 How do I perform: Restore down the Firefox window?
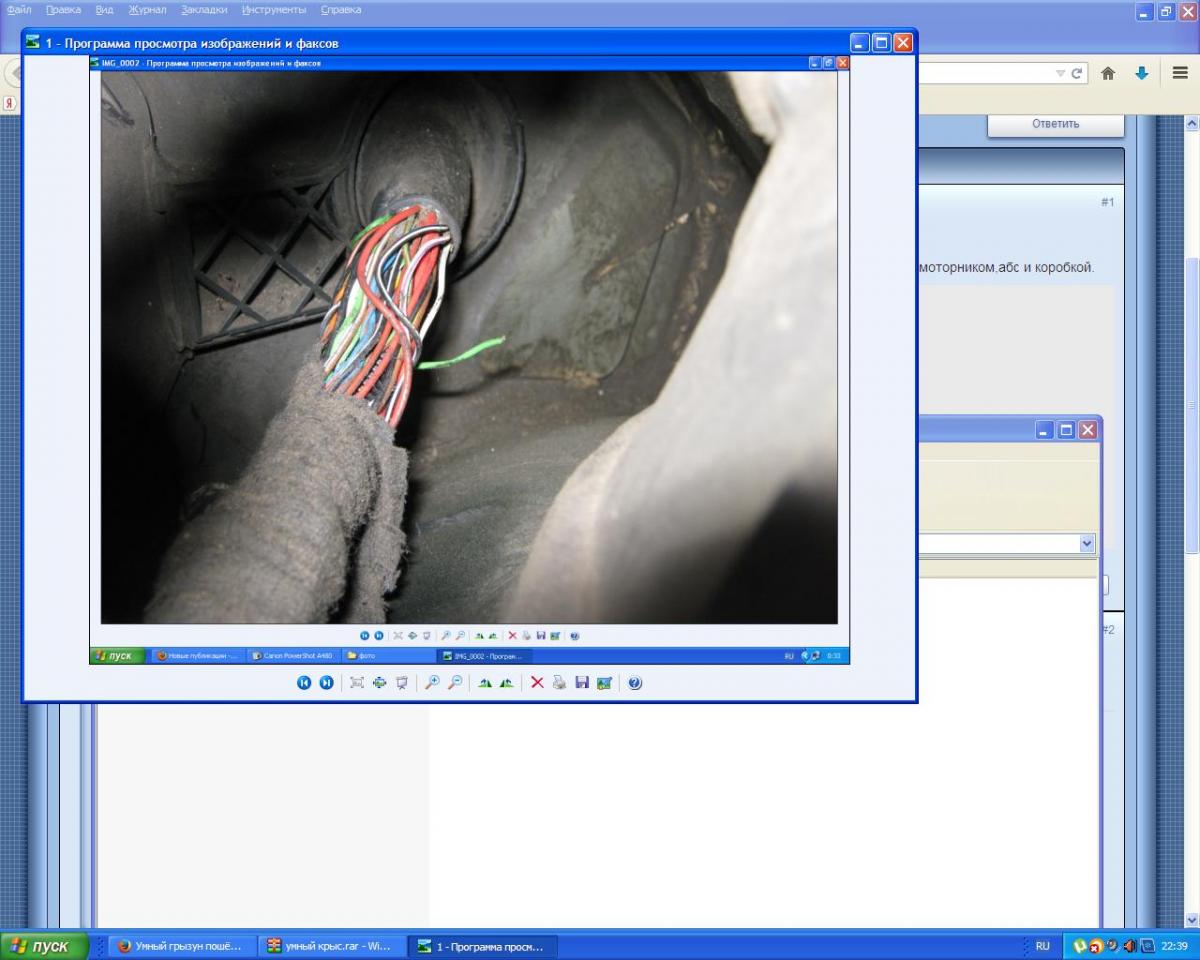(1166, 12)
